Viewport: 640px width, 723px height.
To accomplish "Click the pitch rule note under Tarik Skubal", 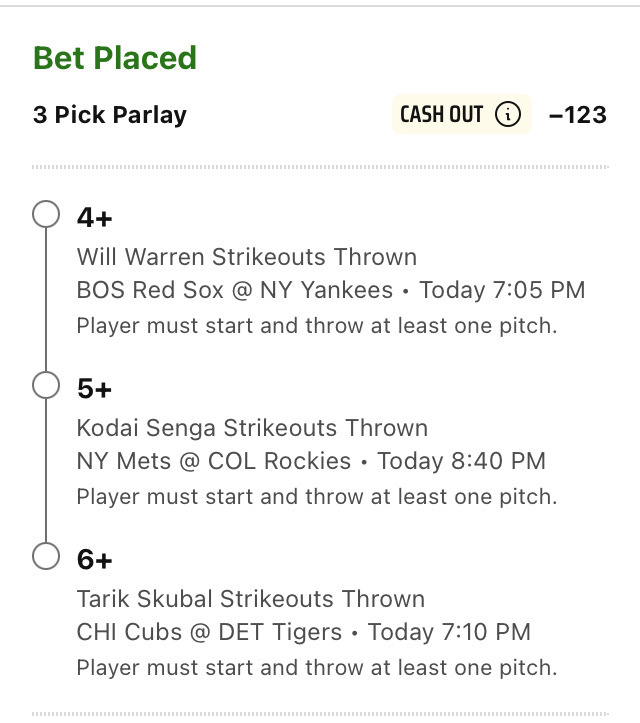I will tap(317, 668).
